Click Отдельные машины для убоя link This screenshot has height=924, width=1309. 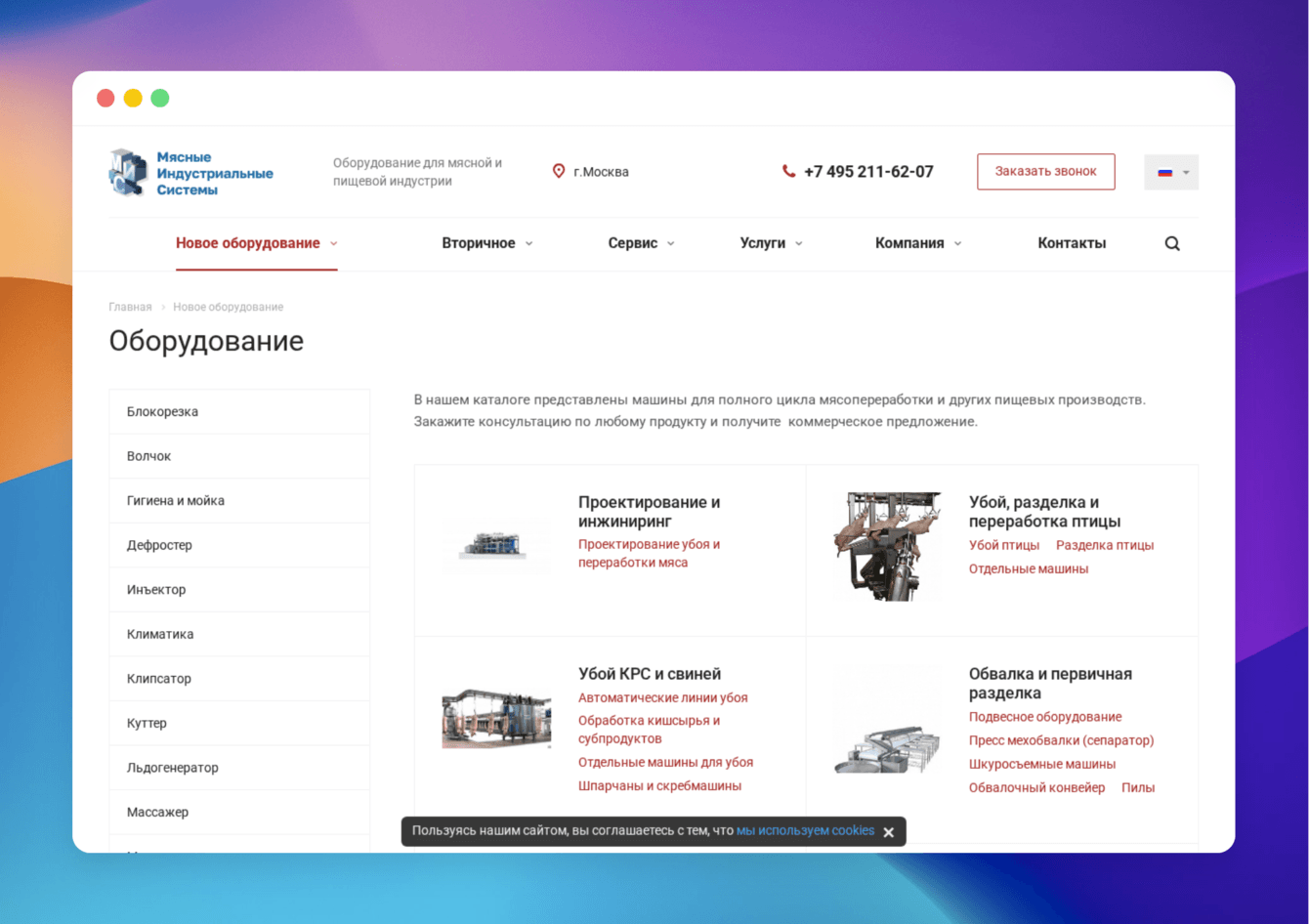tap(666, 762)
